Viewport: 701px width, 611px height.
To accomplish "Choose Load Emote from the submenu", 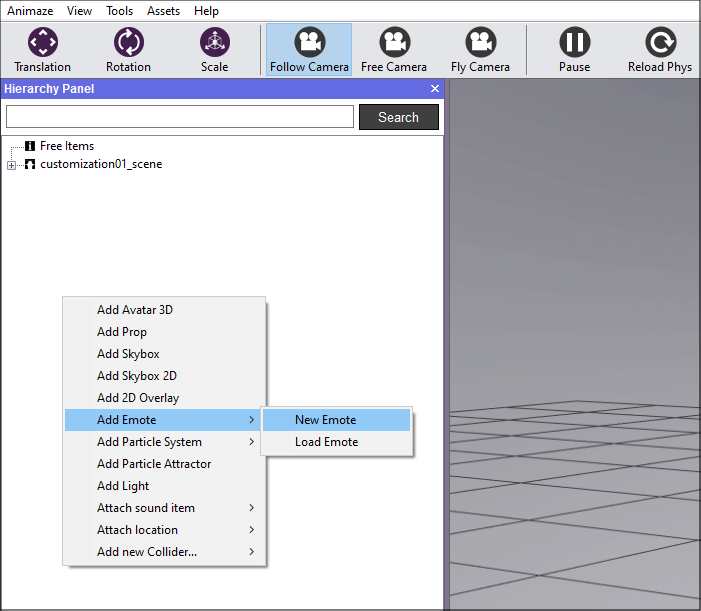I will pos(326,442).
